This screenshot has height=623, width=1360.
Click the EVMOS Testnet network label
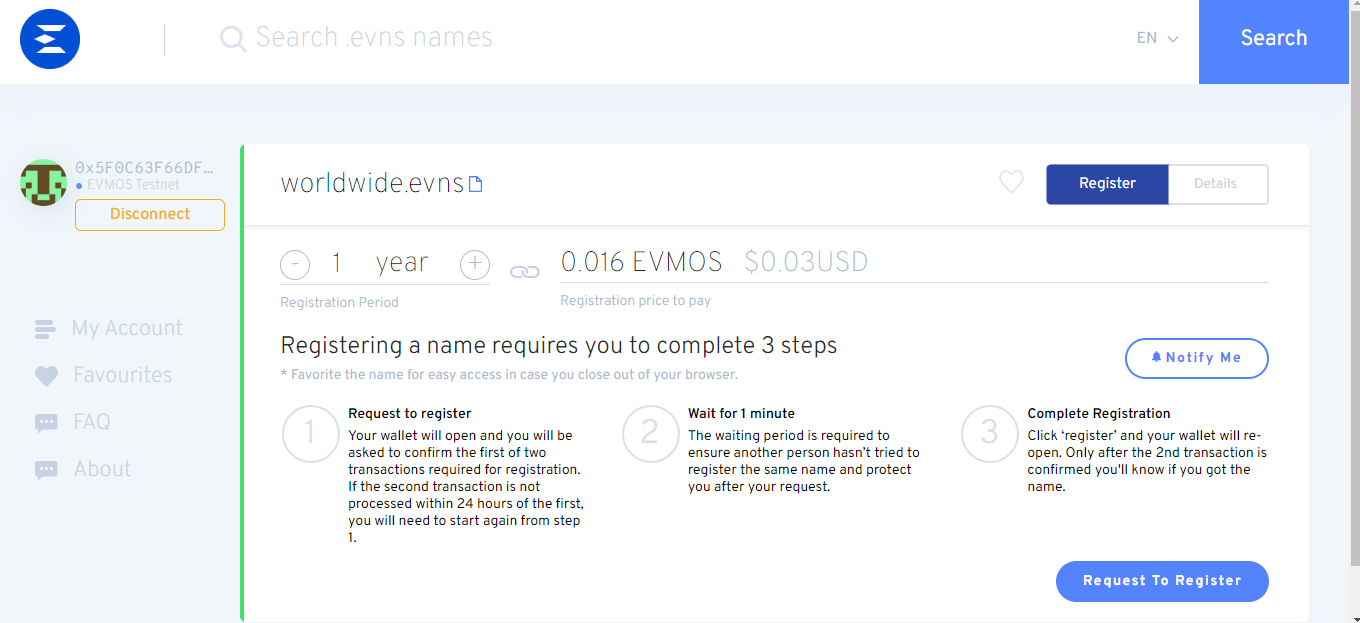click(133, 185)
